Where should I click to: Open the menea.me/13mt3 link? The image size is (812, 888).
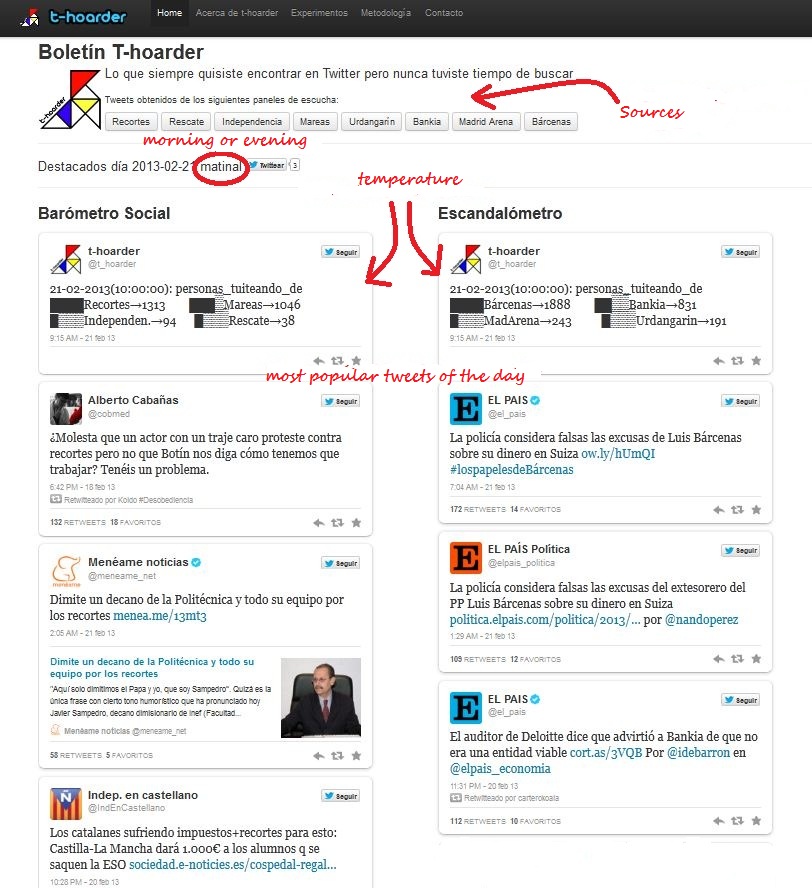(x=160, y=616)
